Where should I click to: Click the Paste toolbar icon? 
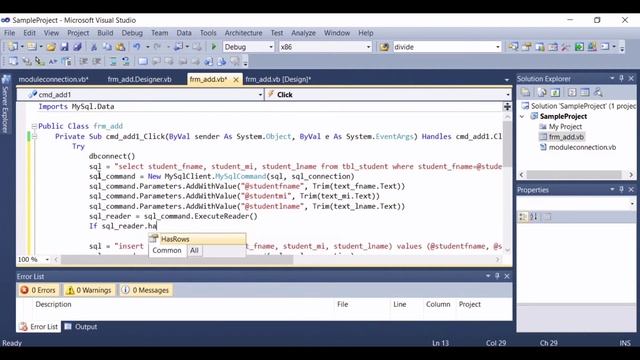[x=120, y=47]
